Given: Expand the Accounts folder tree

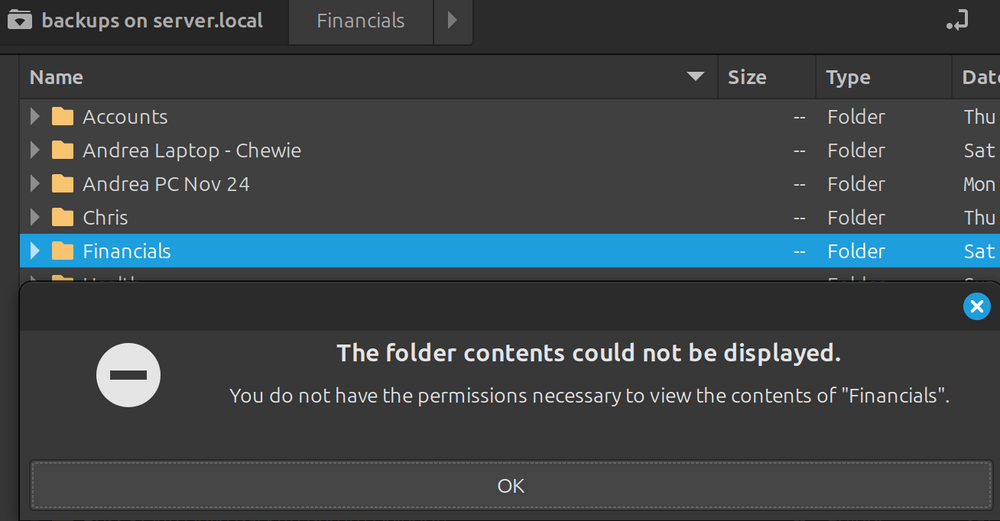Looking at the screenshot, I should tap(35, 116).
